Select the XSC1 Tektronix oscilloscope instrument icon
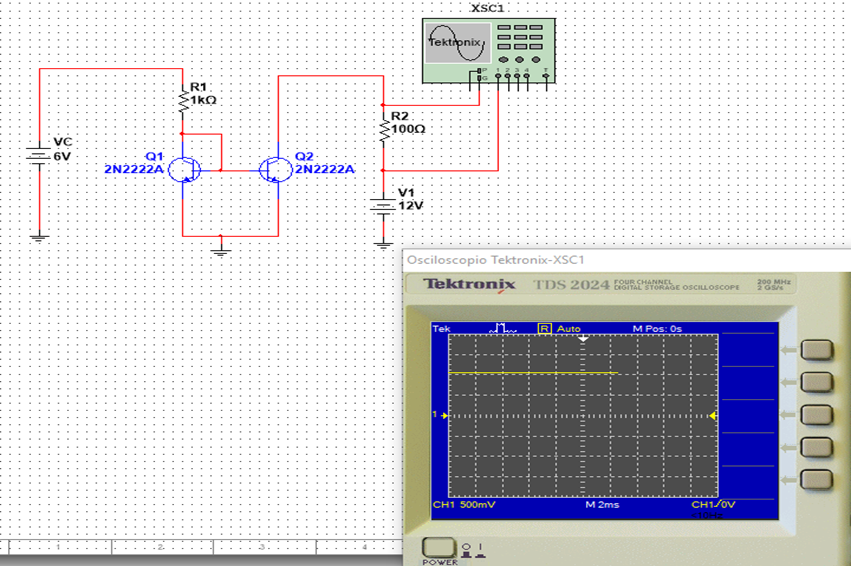 click(x=488, y=51)
